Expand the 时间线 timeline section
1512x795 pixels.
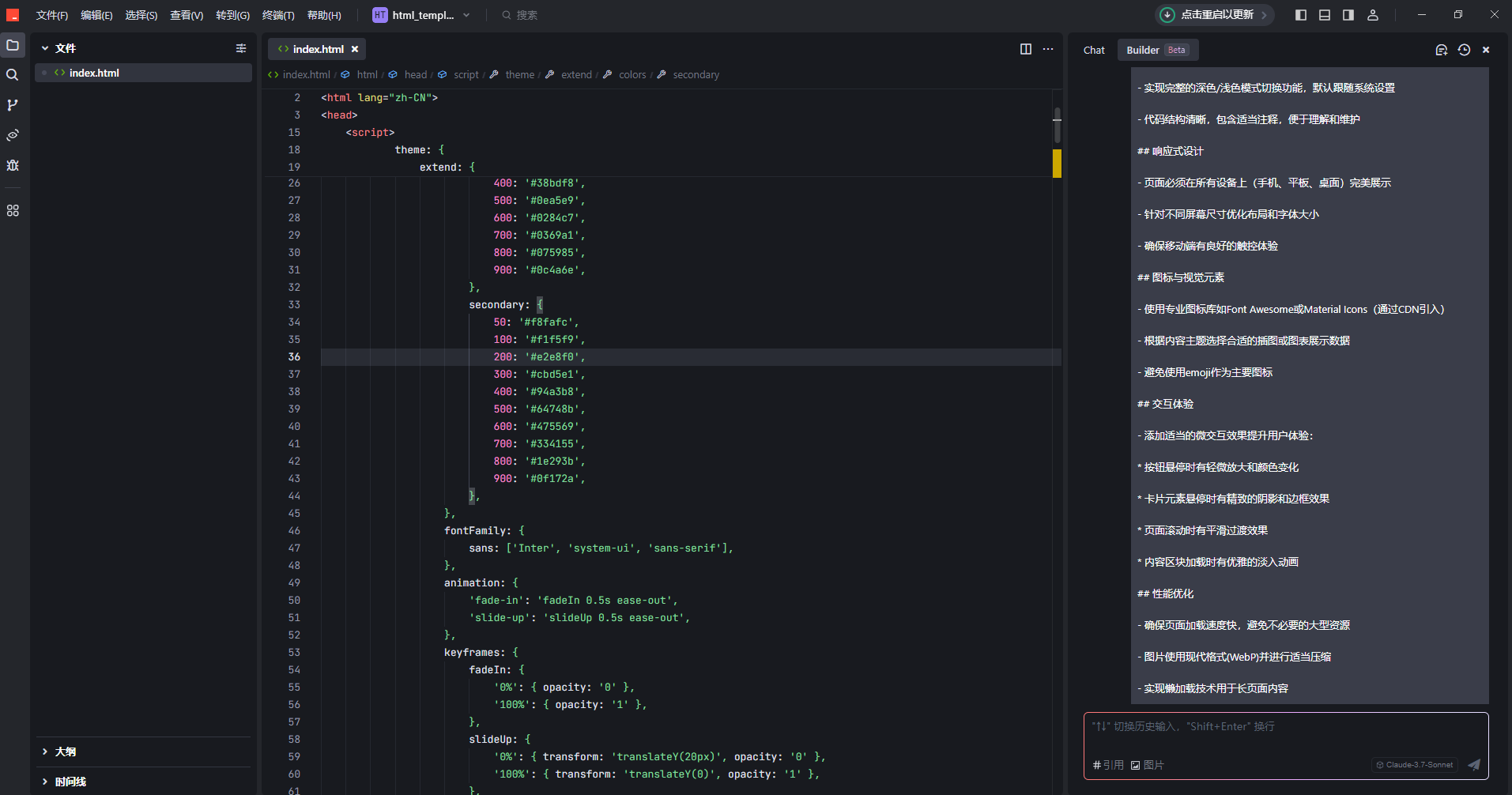click(70, 782)
